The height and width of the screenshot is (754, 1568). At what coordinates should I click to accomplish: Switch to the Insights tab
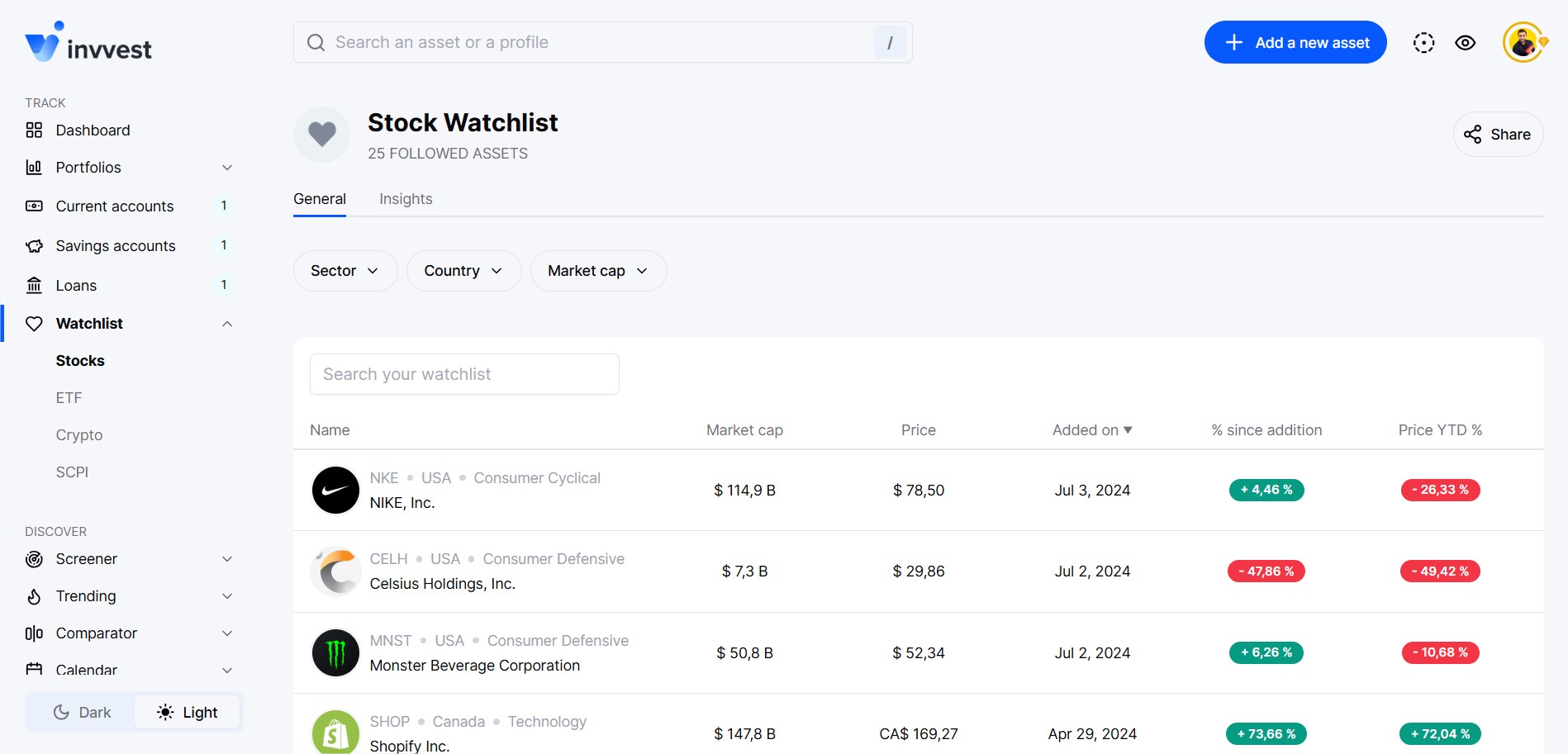[x=406, y=199]
